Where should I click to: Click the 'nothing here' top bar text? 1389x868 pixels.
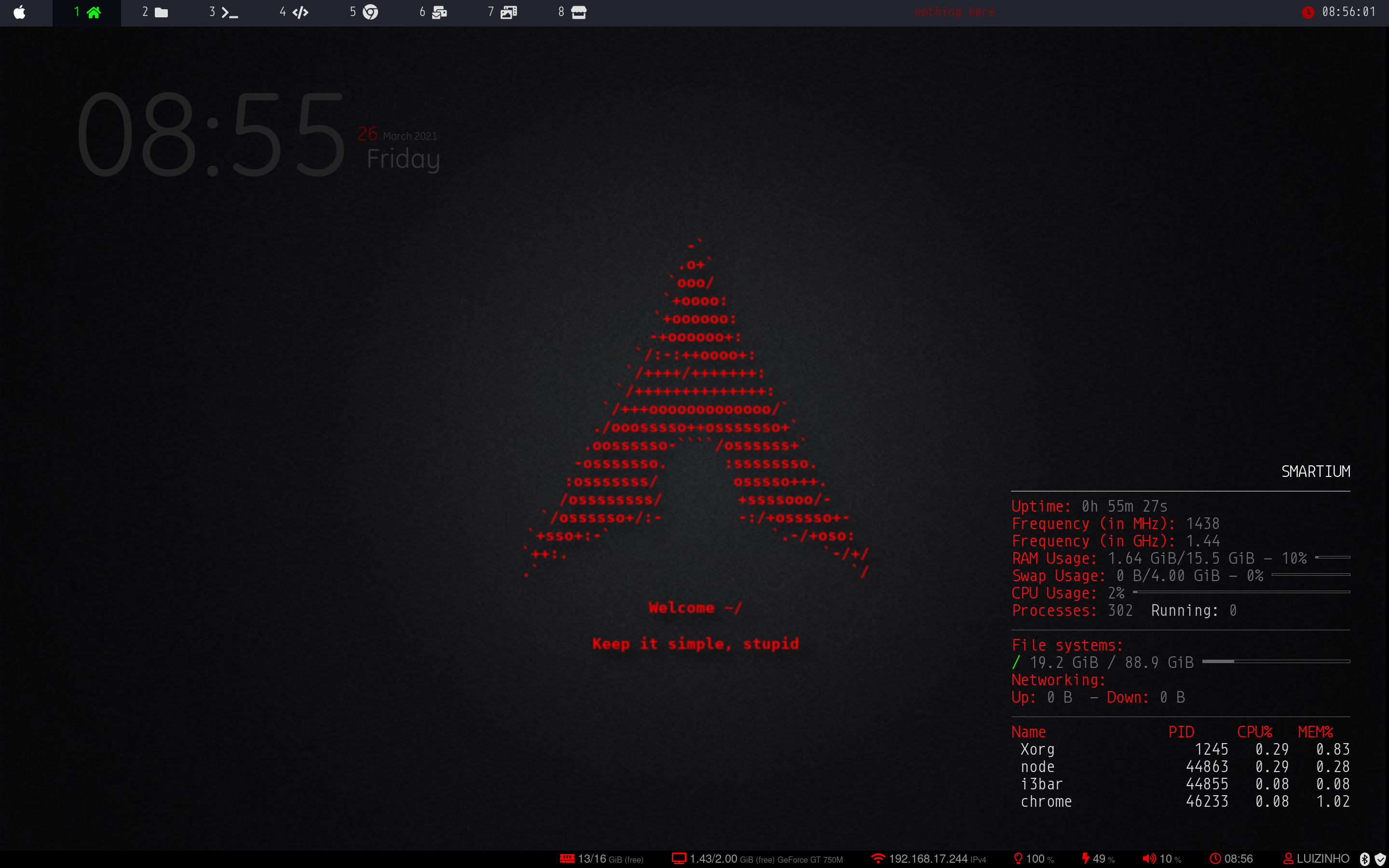pos(954,12)
